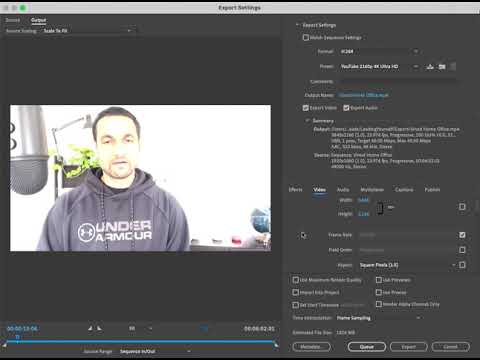This screenshot has width=480, height=360.
Task: Click the blue preview timeline bar
Action: point(140,342)
